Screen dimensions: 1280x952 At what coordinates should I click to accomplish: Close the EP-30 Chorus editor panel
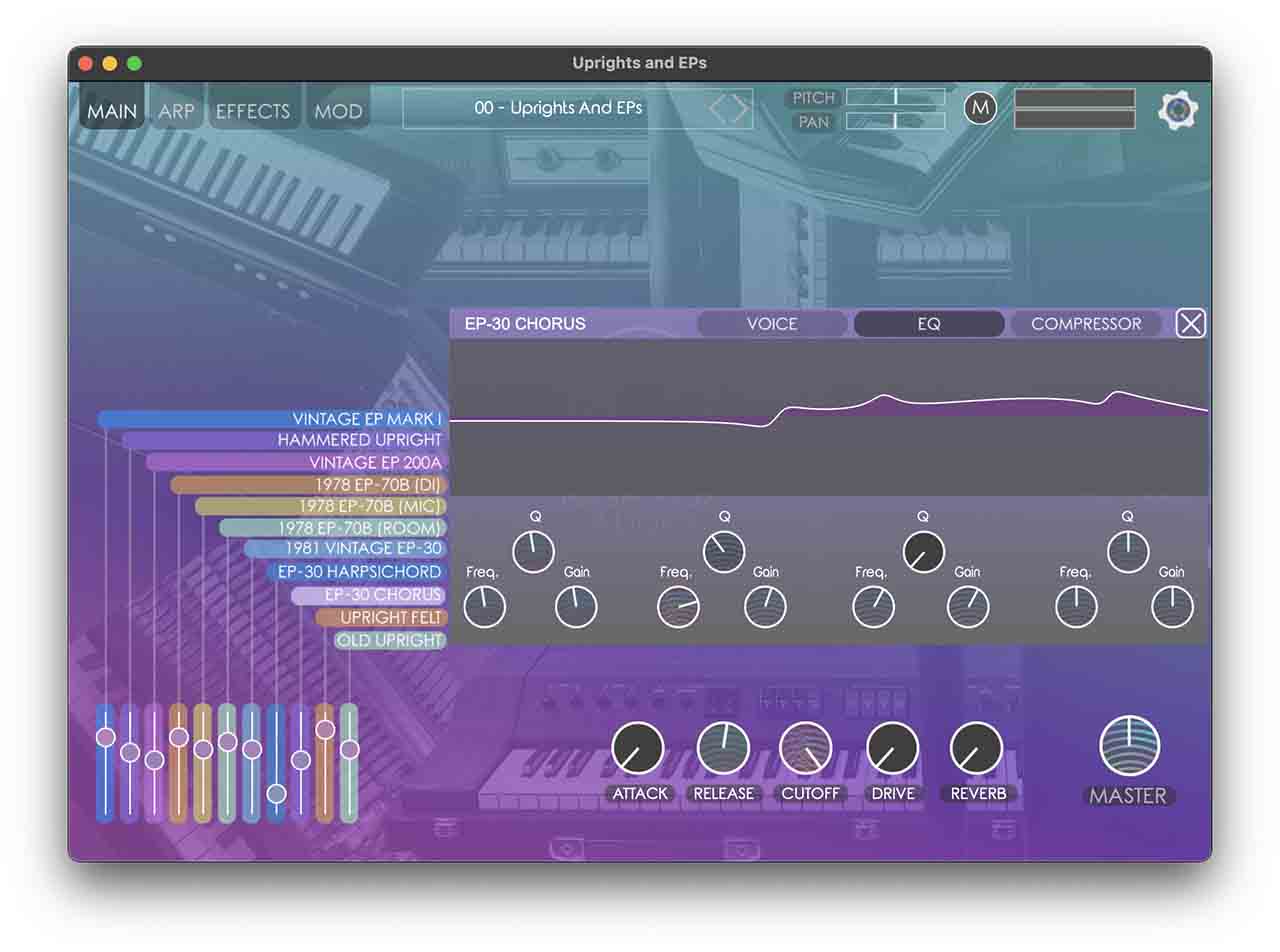tap(1190, 324)
